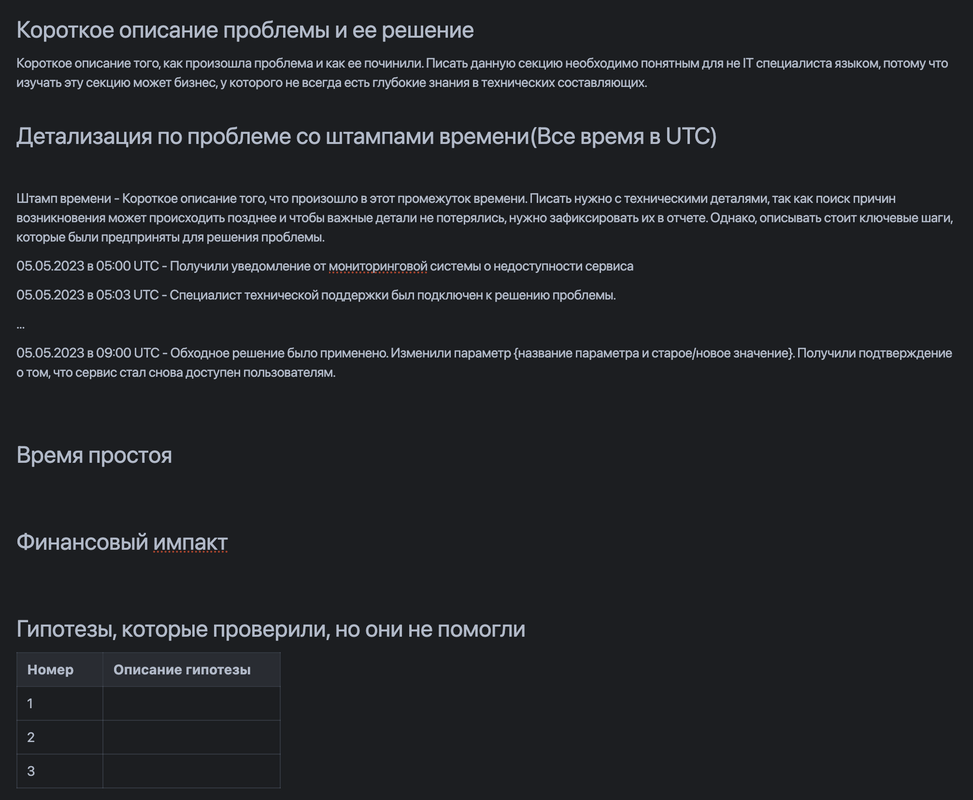Click underlined word 'мониторинговой'
Viewport: 973px width, 800px height.
pos(377,266)
